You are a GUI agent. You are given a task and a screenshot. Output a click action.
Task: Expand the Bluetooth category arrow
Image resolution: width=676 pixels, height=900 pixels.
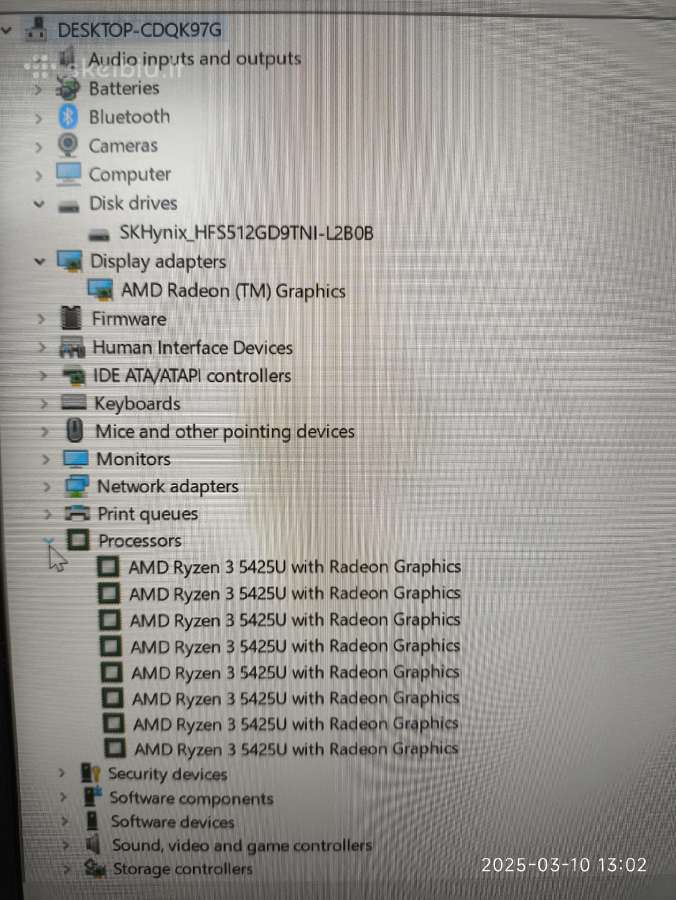[38, 118]
